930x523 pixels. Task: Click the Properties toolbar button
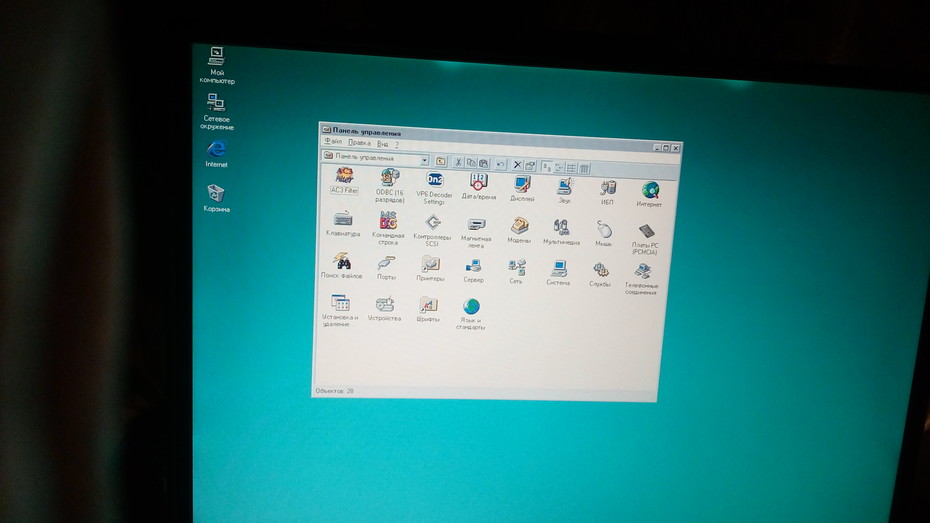[x=530, y=165]
